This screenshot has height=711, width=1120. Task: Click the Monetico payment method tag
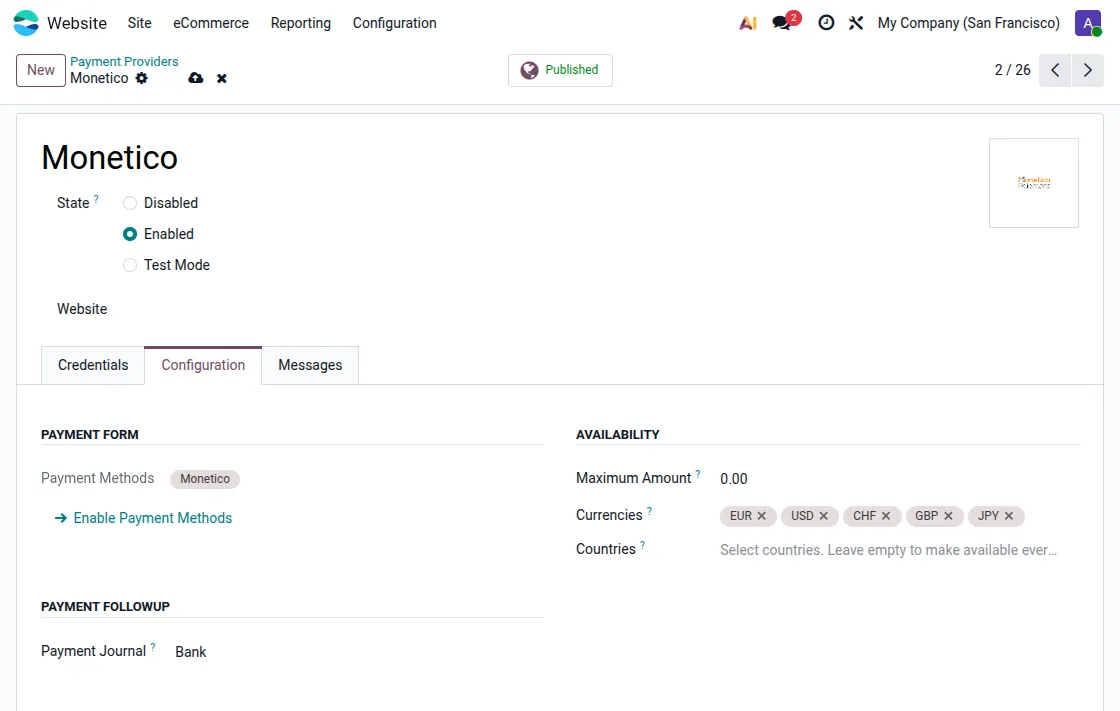205,479
